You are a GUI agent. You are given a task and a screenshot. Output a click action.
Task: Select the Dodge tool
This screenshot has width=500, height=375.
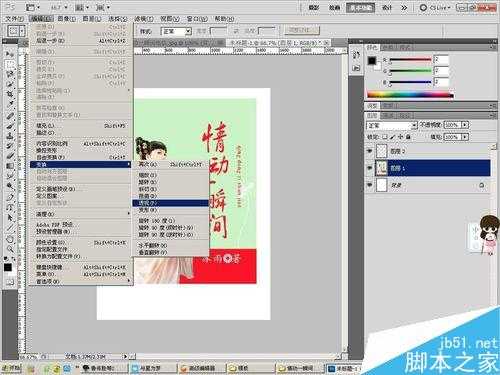(10, 186)
